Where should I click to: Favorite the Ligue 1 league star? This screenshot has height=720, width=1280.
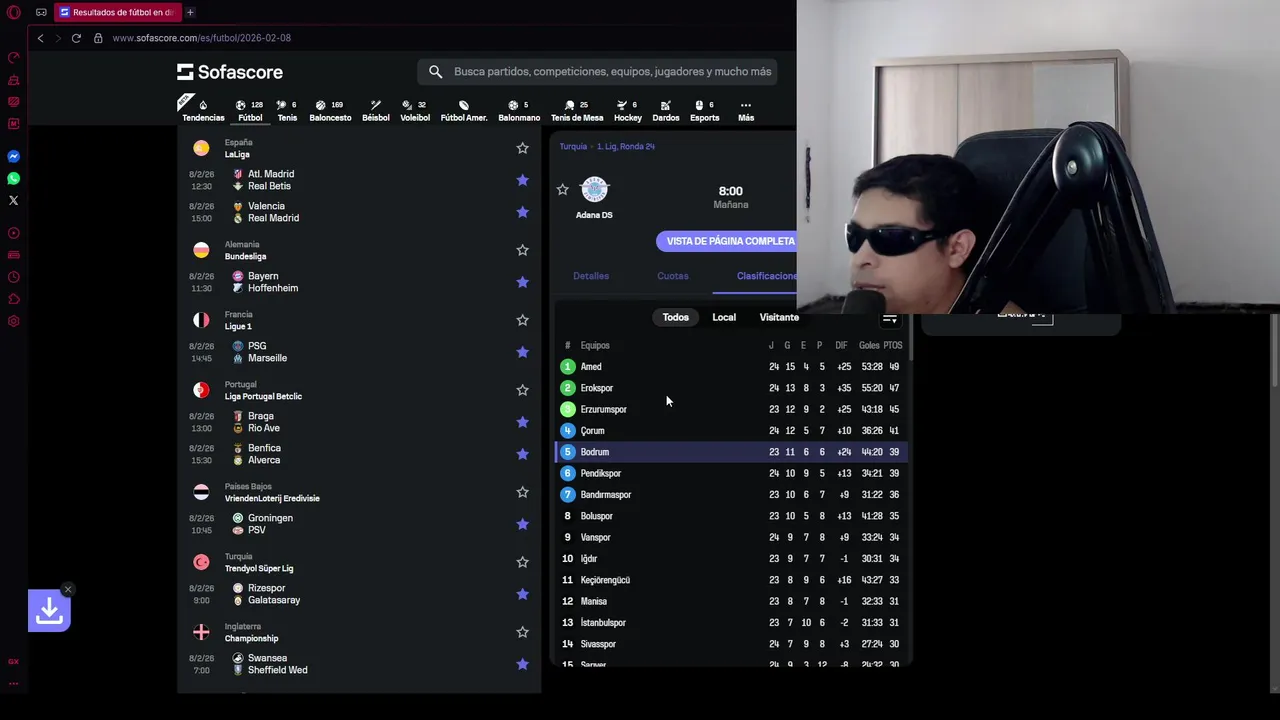(x=522, y=320)
